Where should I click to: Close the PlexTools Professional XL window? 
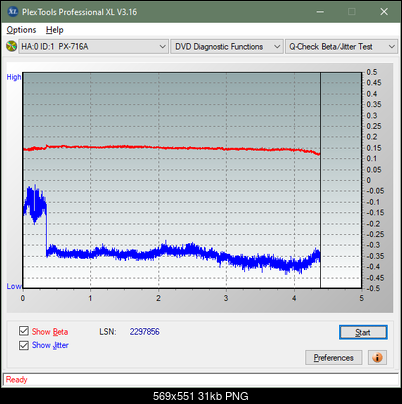[384, 12]
